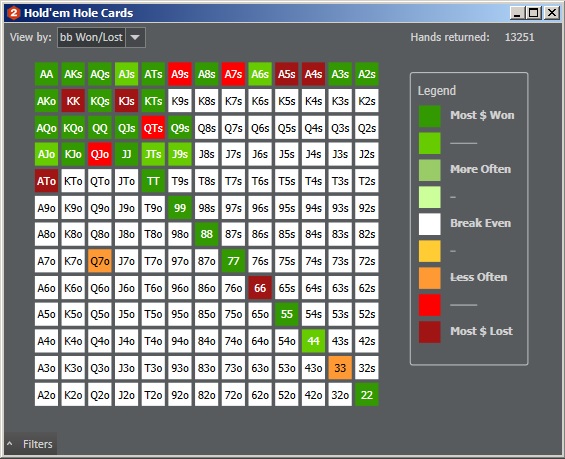Image resolution: width=565 pixels, height=459 pixels.
Task: Click the 44 light green cell
Action: (313, 341)
